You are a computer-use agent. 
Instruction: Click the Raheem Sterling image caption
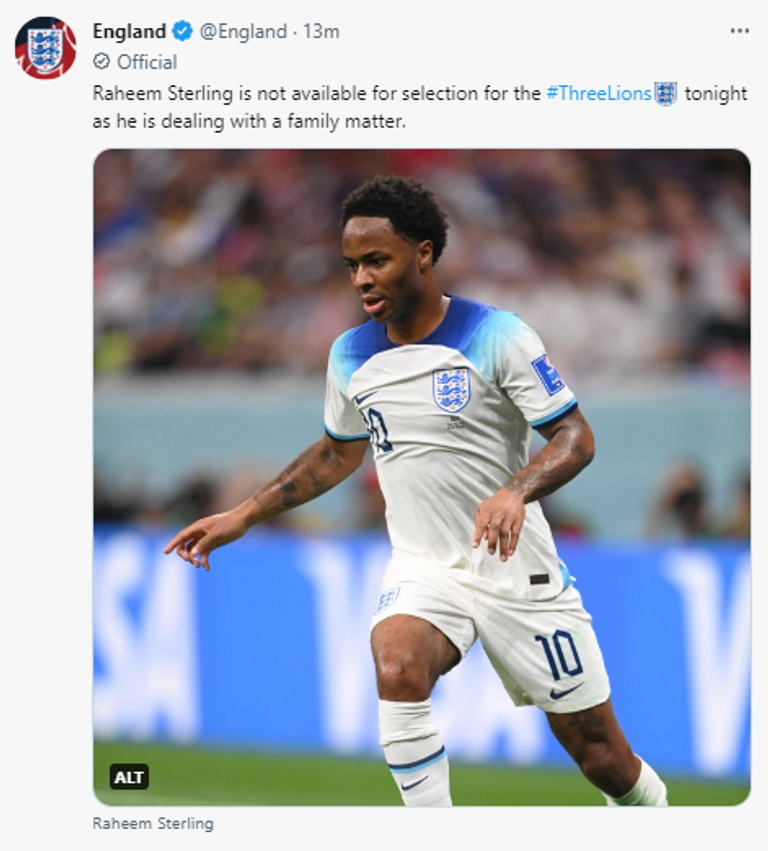153,823
